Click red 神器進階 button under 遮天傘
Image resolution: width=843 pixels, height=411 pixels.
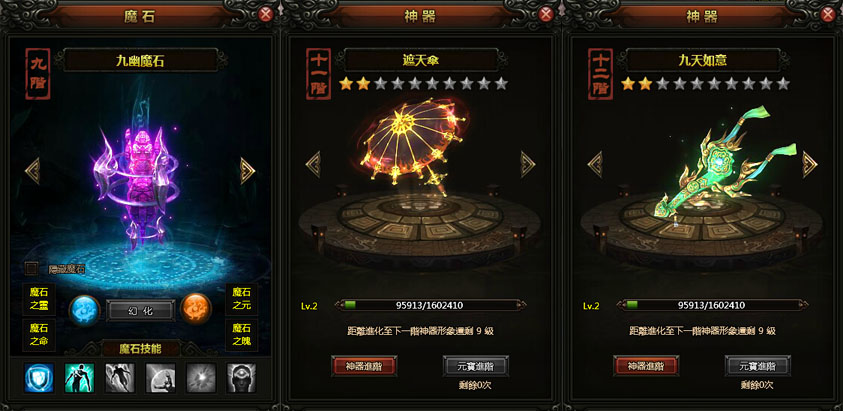click(365, 366)
